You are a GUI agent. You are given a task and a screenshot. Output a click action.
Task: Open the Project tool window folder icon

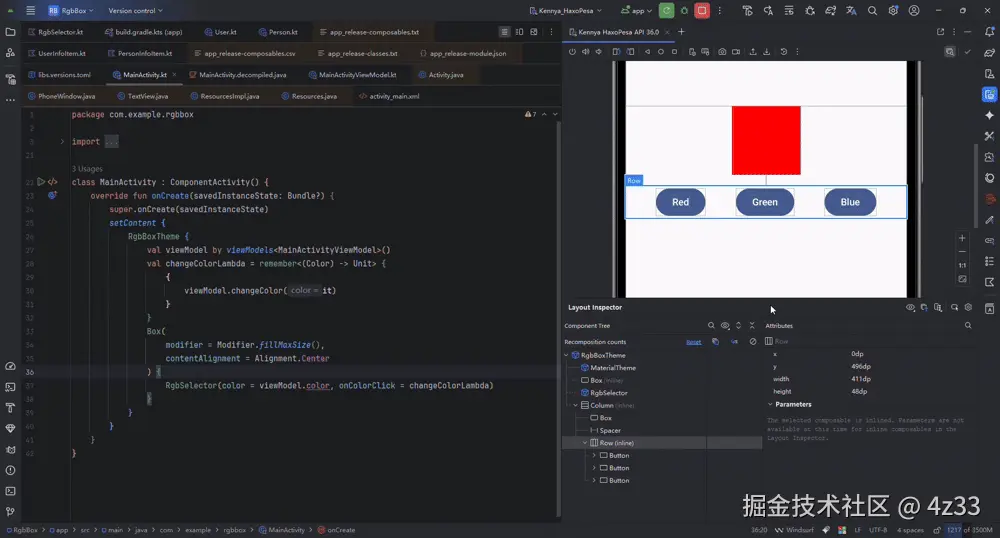click(x=10, y=32)
